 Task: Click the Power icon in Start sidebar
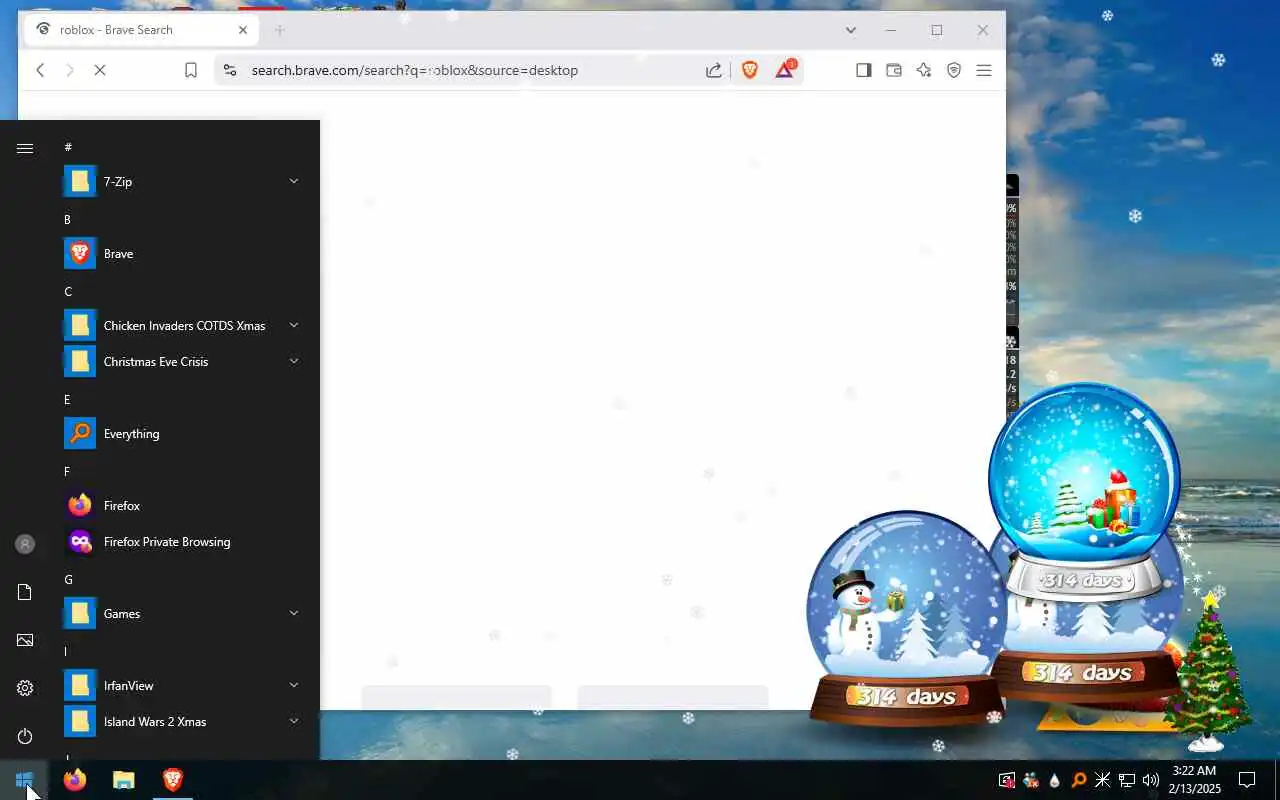point(25,736)
